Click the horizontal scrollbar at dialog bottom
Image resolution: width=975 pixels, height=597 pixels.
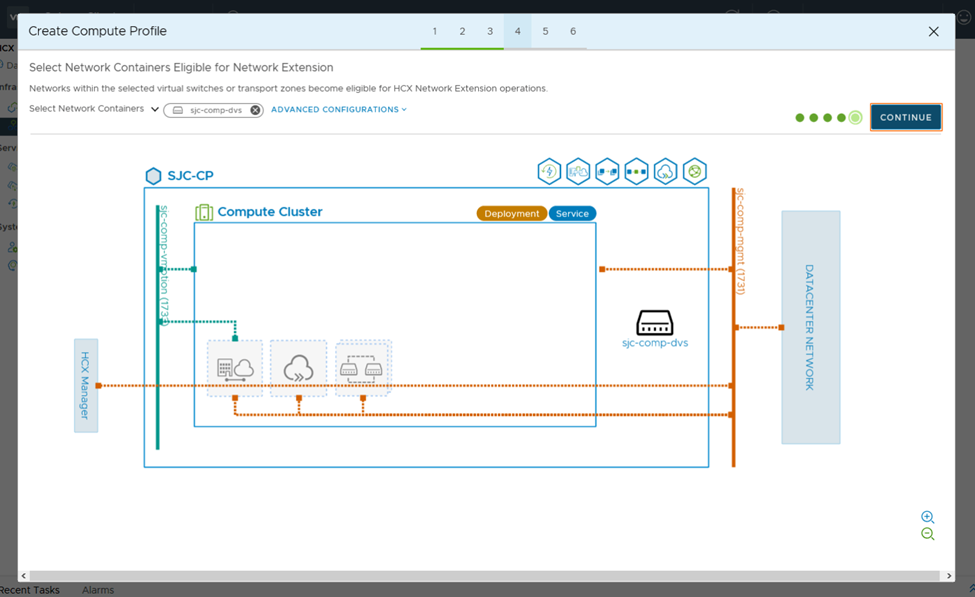point(486,576)
